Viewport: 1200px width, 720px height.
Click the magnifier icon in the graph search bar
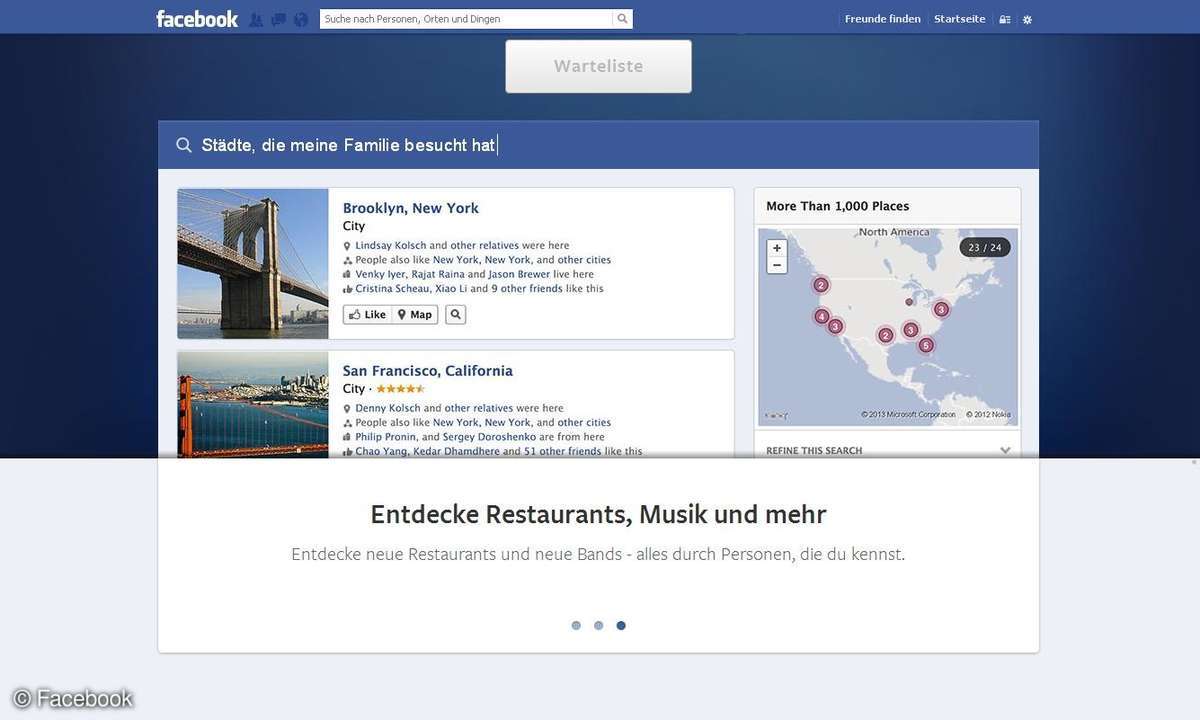184,145
